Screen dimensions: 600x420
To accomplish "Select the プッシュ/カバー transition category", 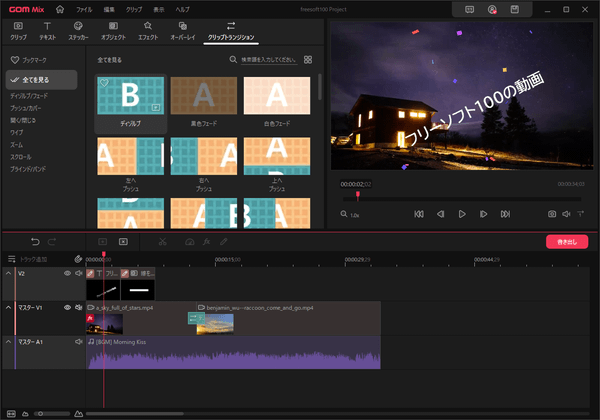I will point(28,106).
